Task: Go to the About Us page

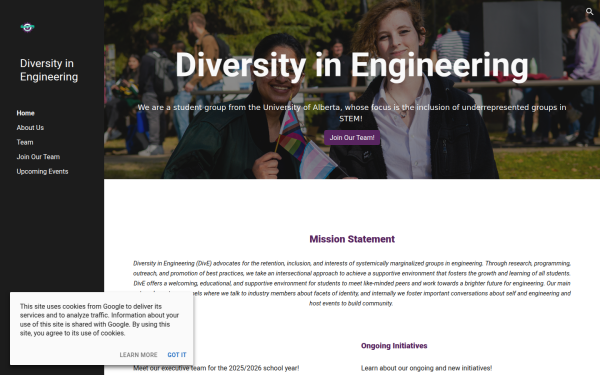Action: 30,127
